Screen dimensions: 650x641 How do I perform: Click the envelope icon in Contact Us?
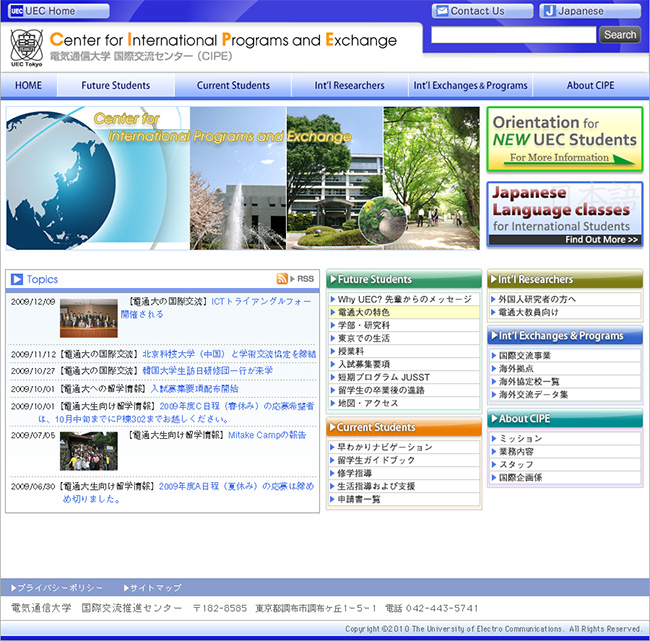[x=443, y=11]
